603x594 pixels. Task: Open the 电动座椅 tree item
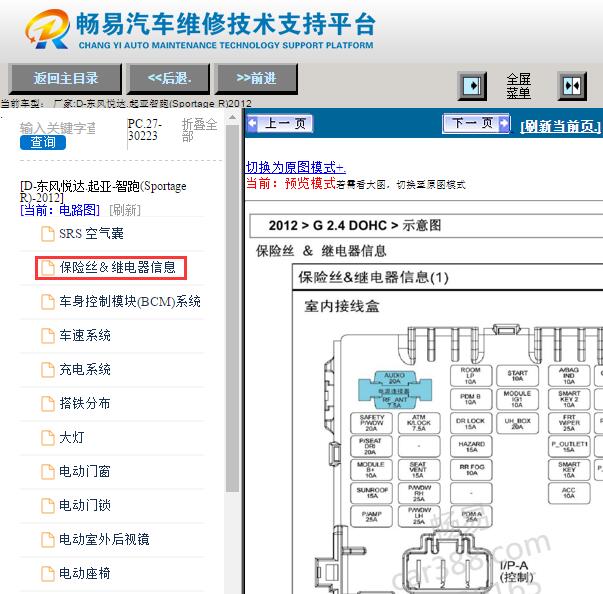pos(85,573)
